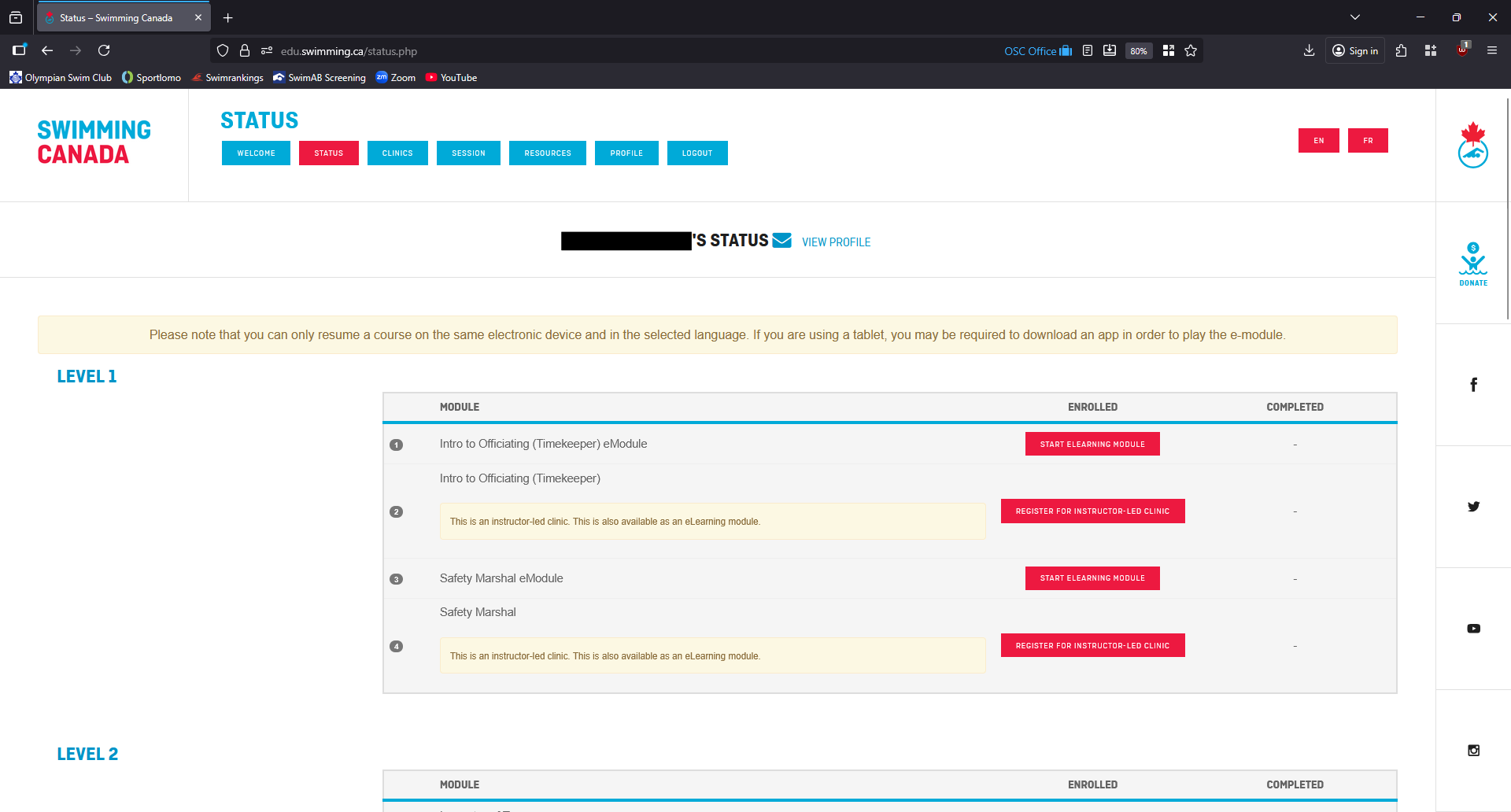Open the Firefox application hamburger menu
Image resolution: width=1511 pixels, height=812 pixels.
1491,51
